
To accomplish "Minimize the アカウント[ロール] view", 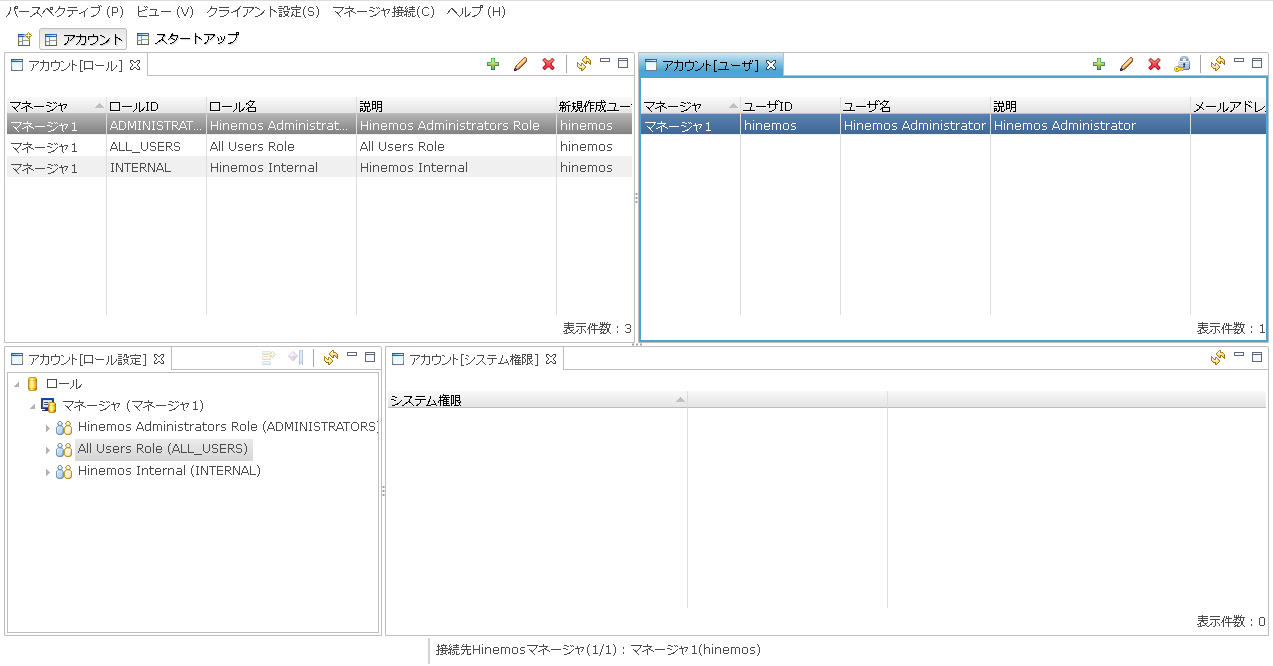I will tap(605, 62).
